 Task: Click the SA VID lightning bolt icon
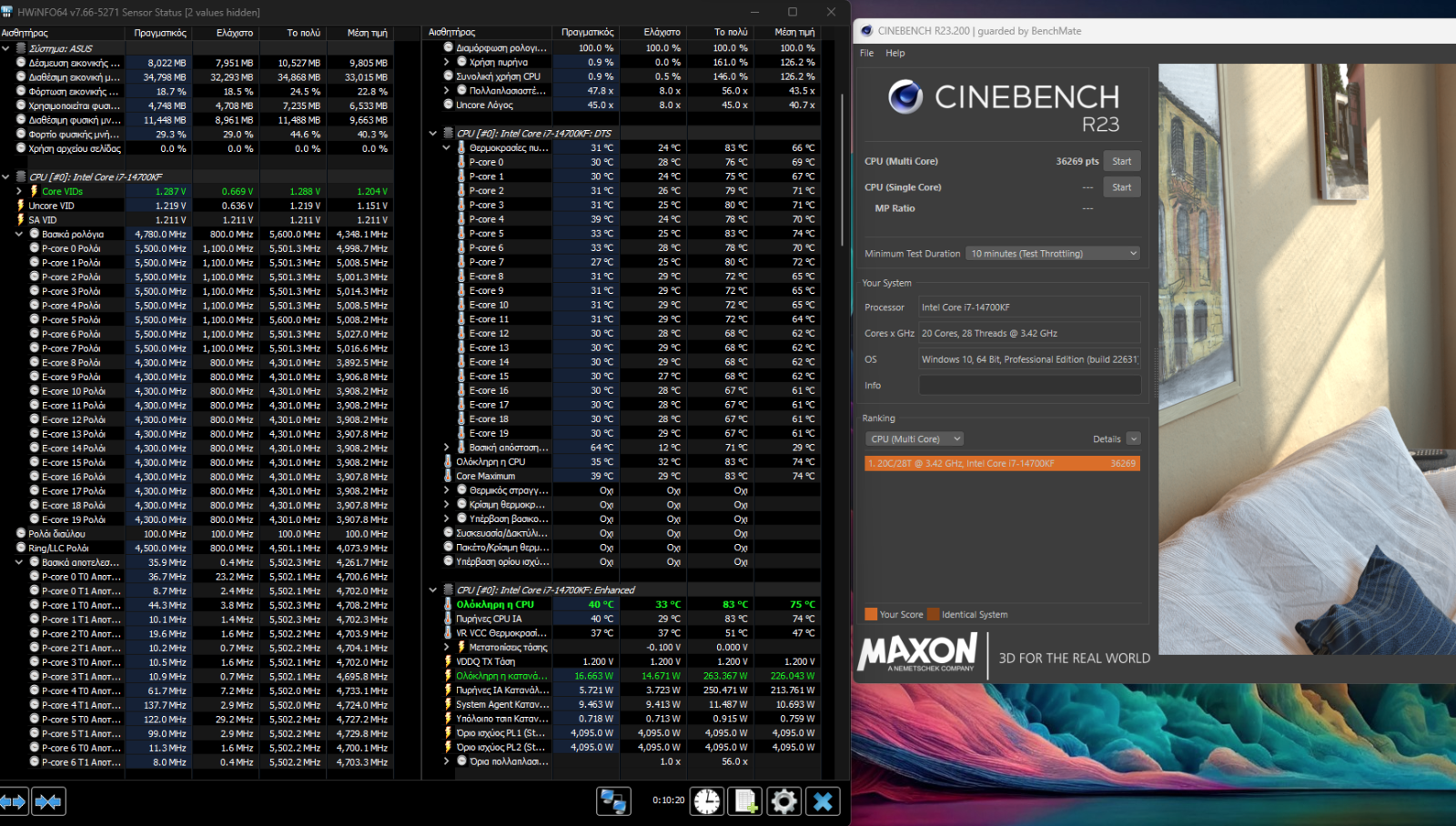pos(20,219)
